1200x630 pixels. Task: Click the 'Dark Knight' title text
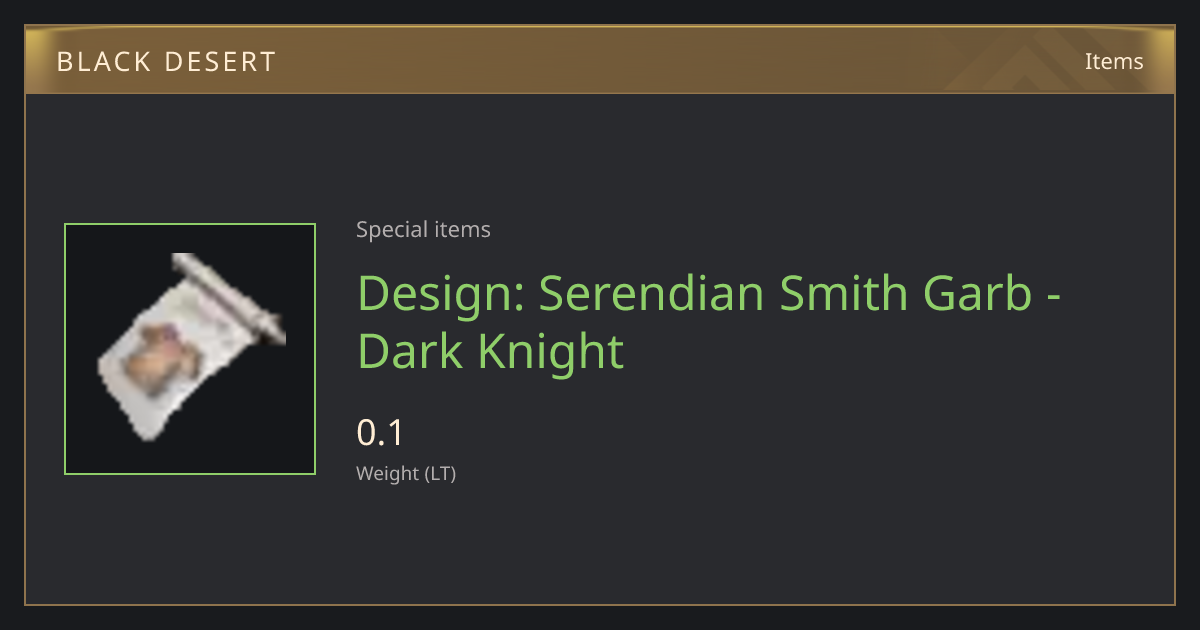point(490,351)
